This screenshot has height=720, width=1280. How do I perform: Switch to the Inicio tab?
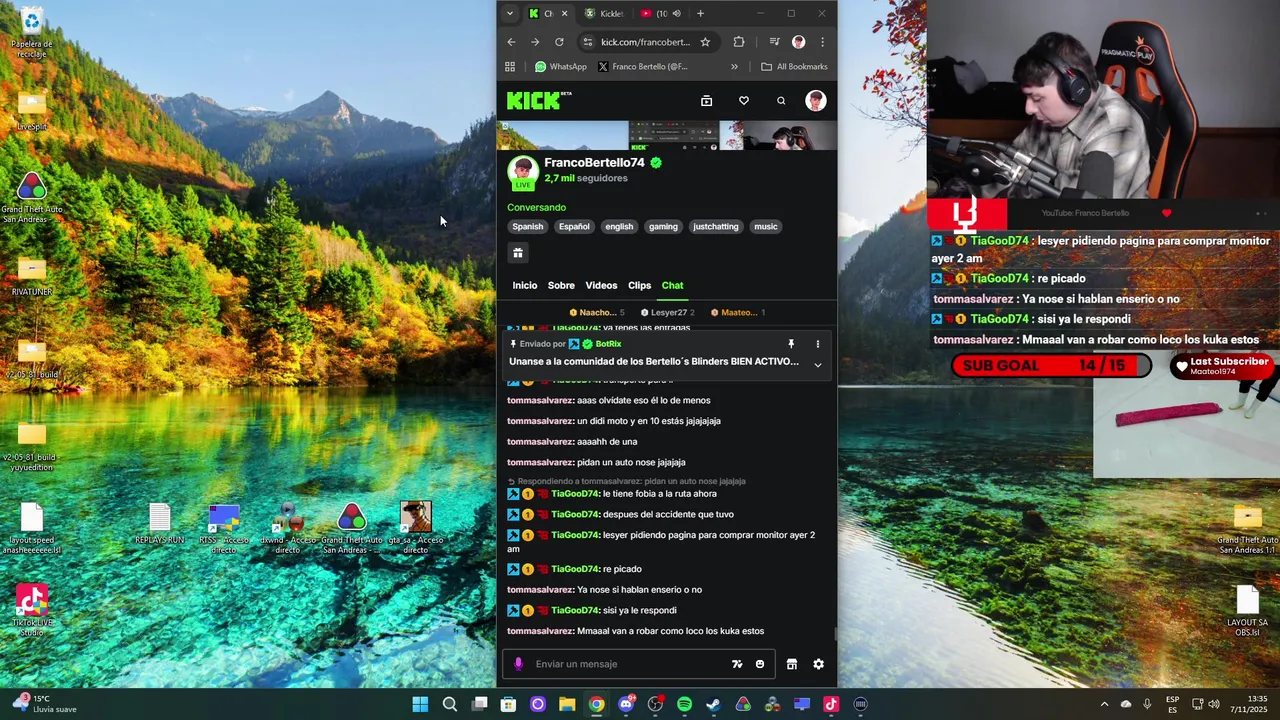point(525,286)
